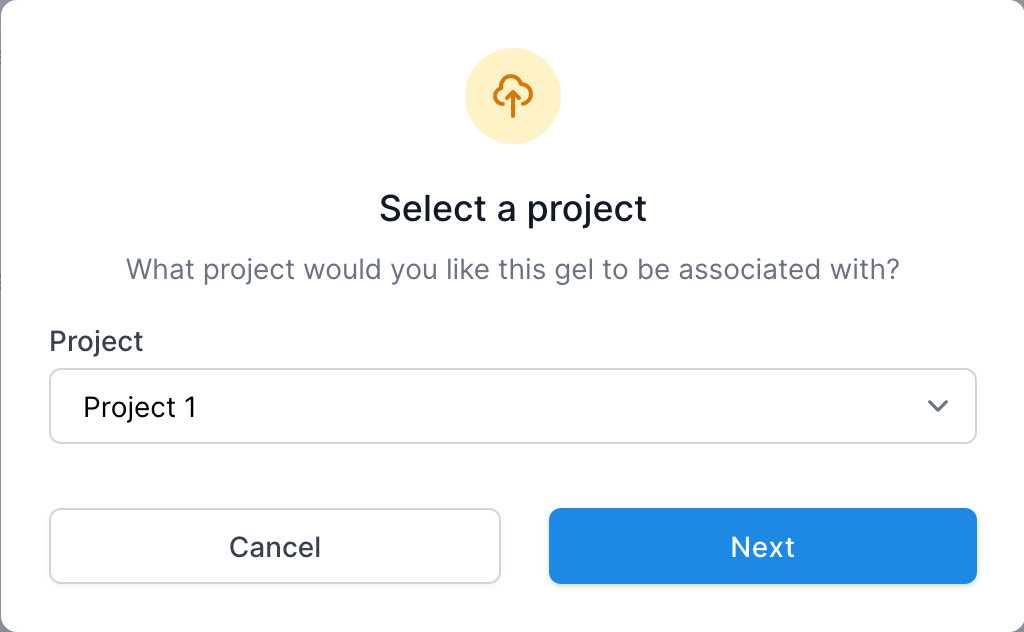The height and width of the screenshot is (632, 1024).
Task: Click the gel association question text
Action: [x=513, y=270]
